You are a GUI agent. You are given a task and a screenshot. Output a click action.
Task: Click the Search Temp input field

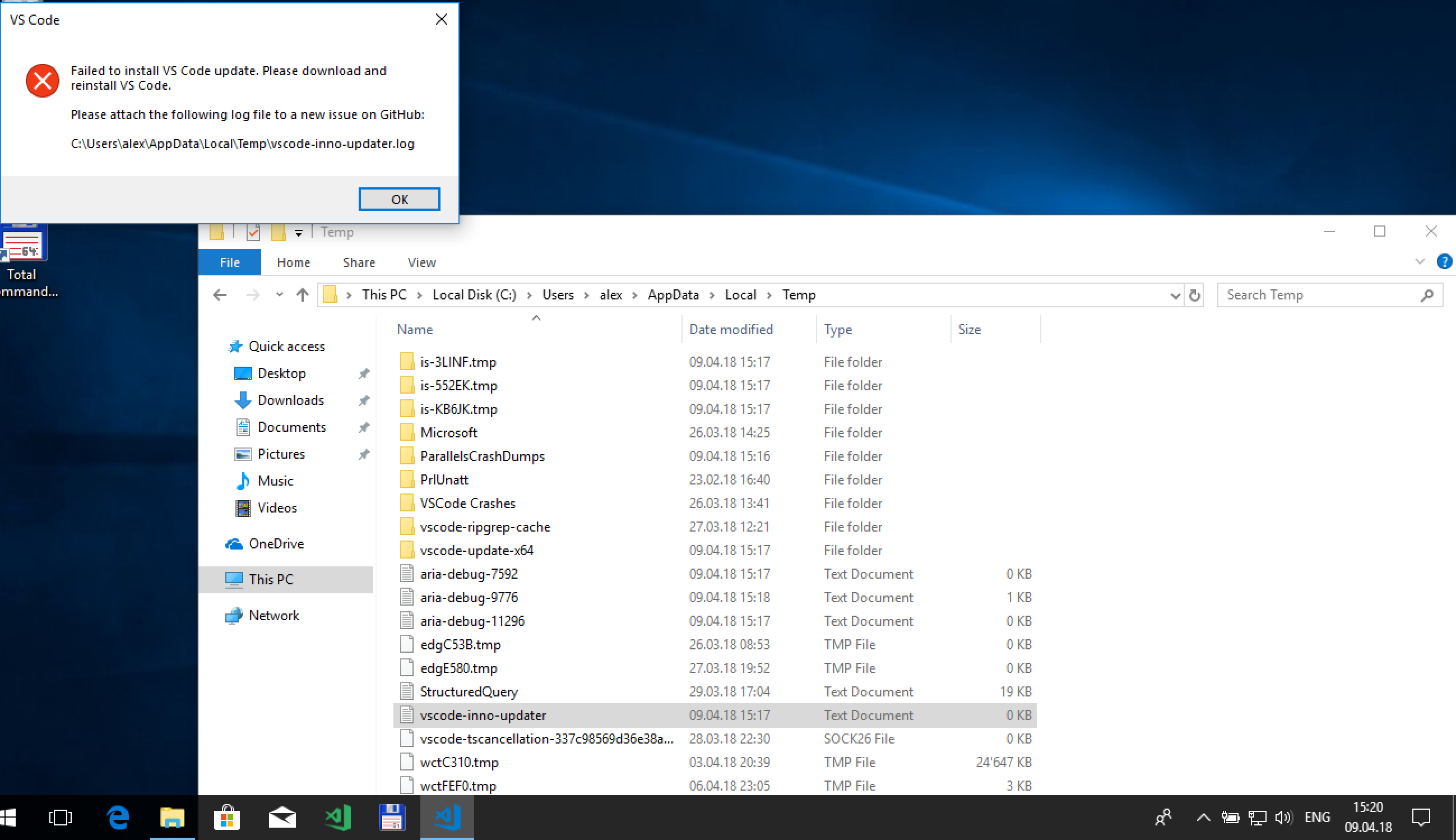click(x=1329, y=296)
